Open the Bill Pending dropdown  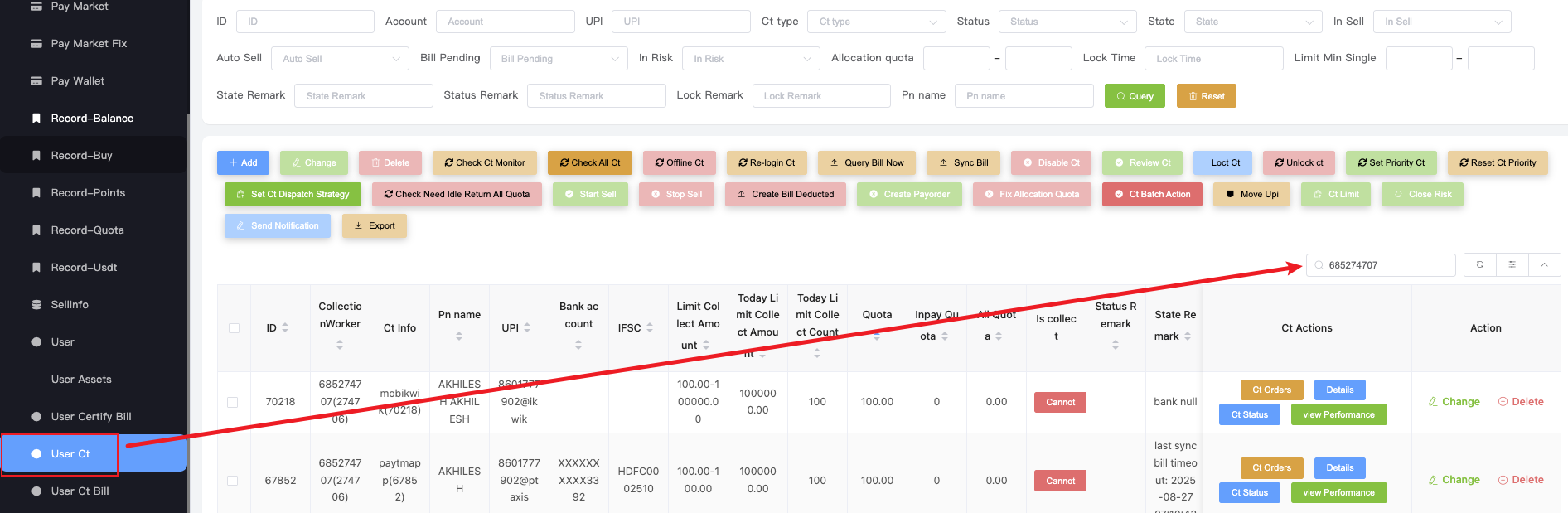(x=559, y=59)
